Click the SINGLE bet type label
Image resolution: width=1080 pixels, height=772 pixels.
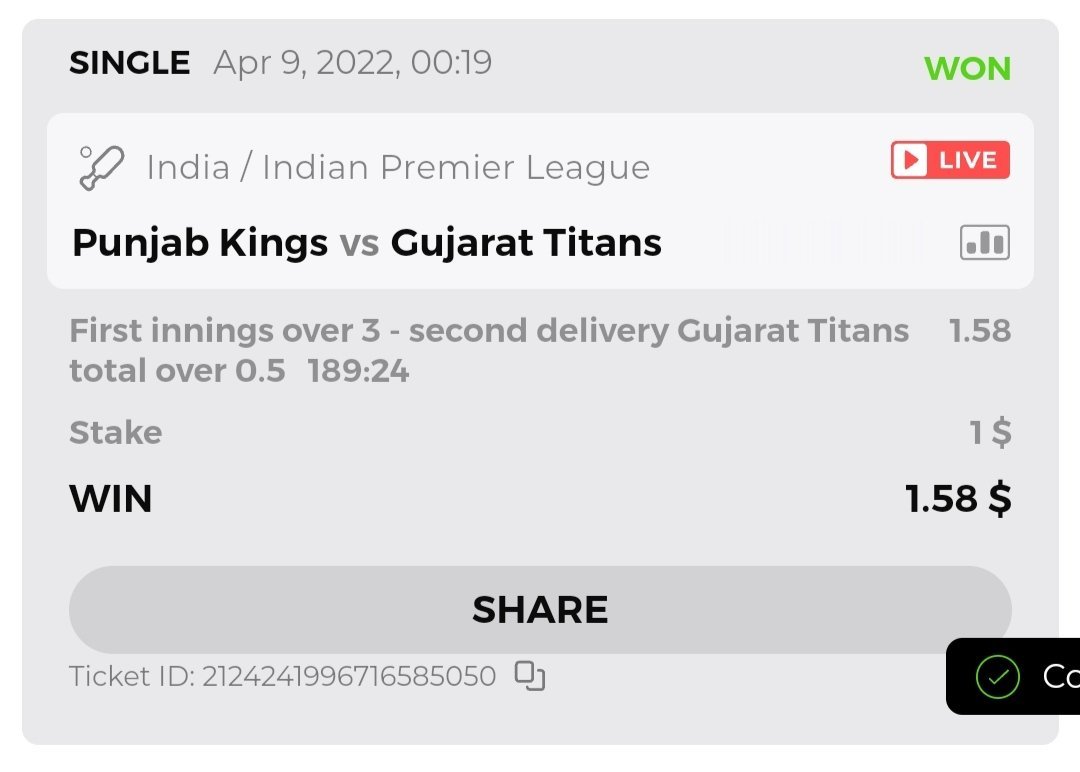[x=129, y=64]
